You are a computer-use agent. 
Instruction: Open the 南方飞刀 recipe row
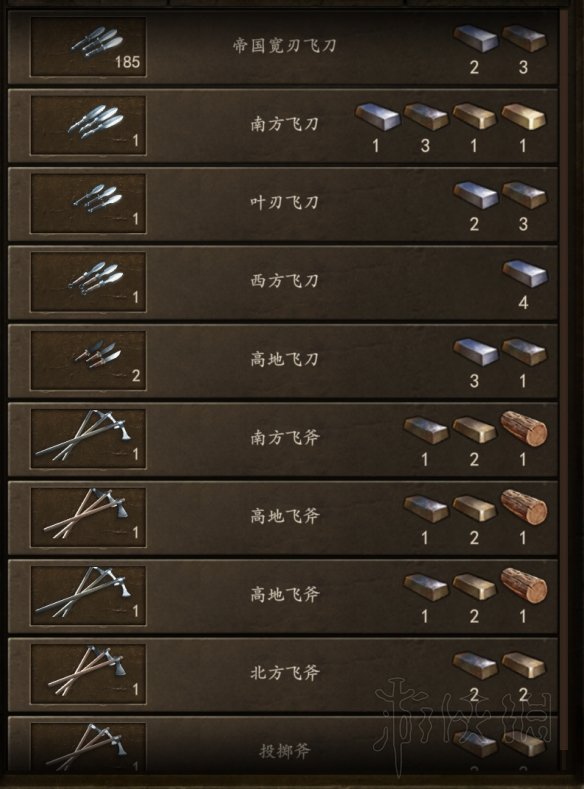(x=283, y=125)
